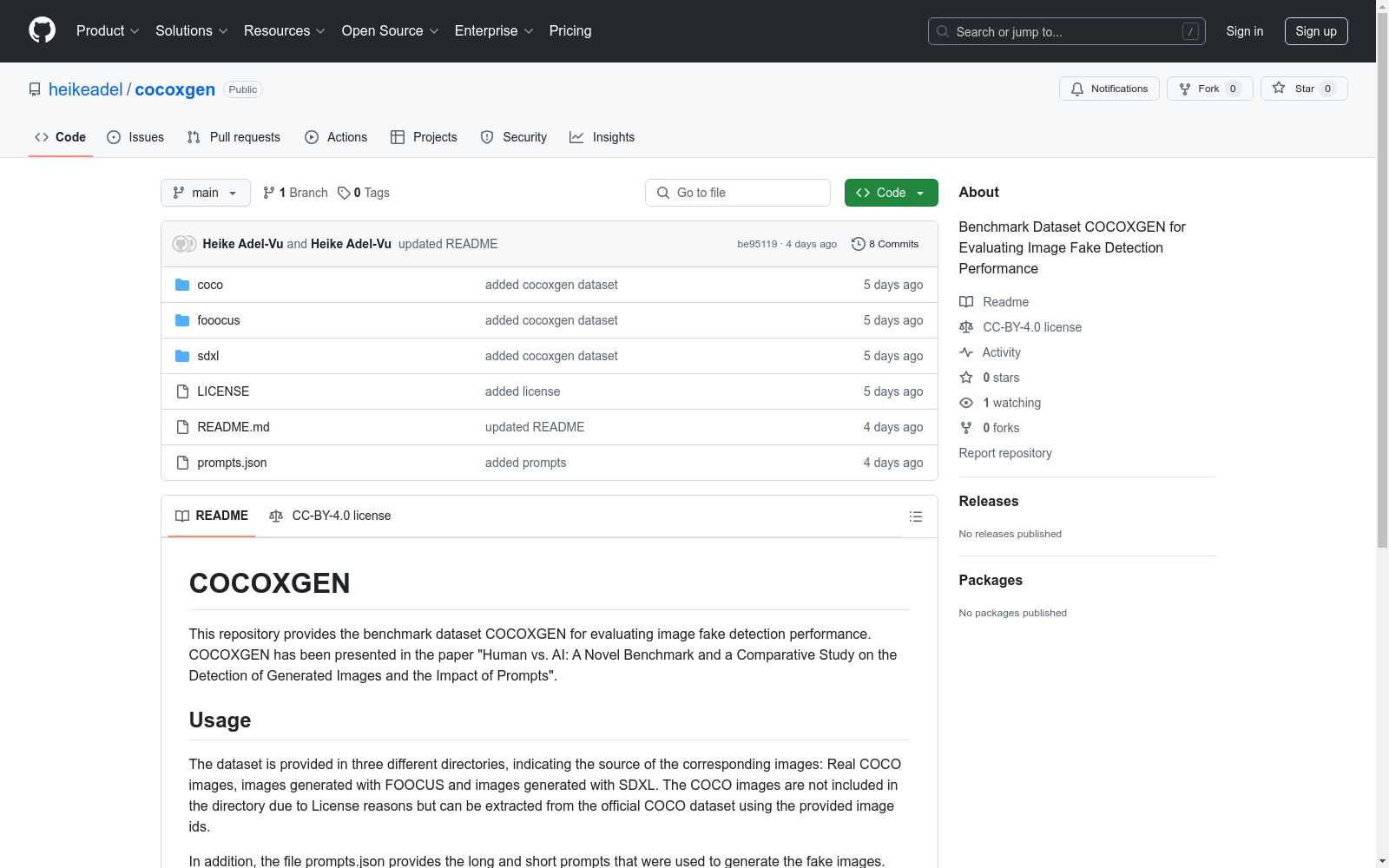Viewport: 1389px width, 868px height.
Task: Open the README.md file name
Action: tap(234, 427)
